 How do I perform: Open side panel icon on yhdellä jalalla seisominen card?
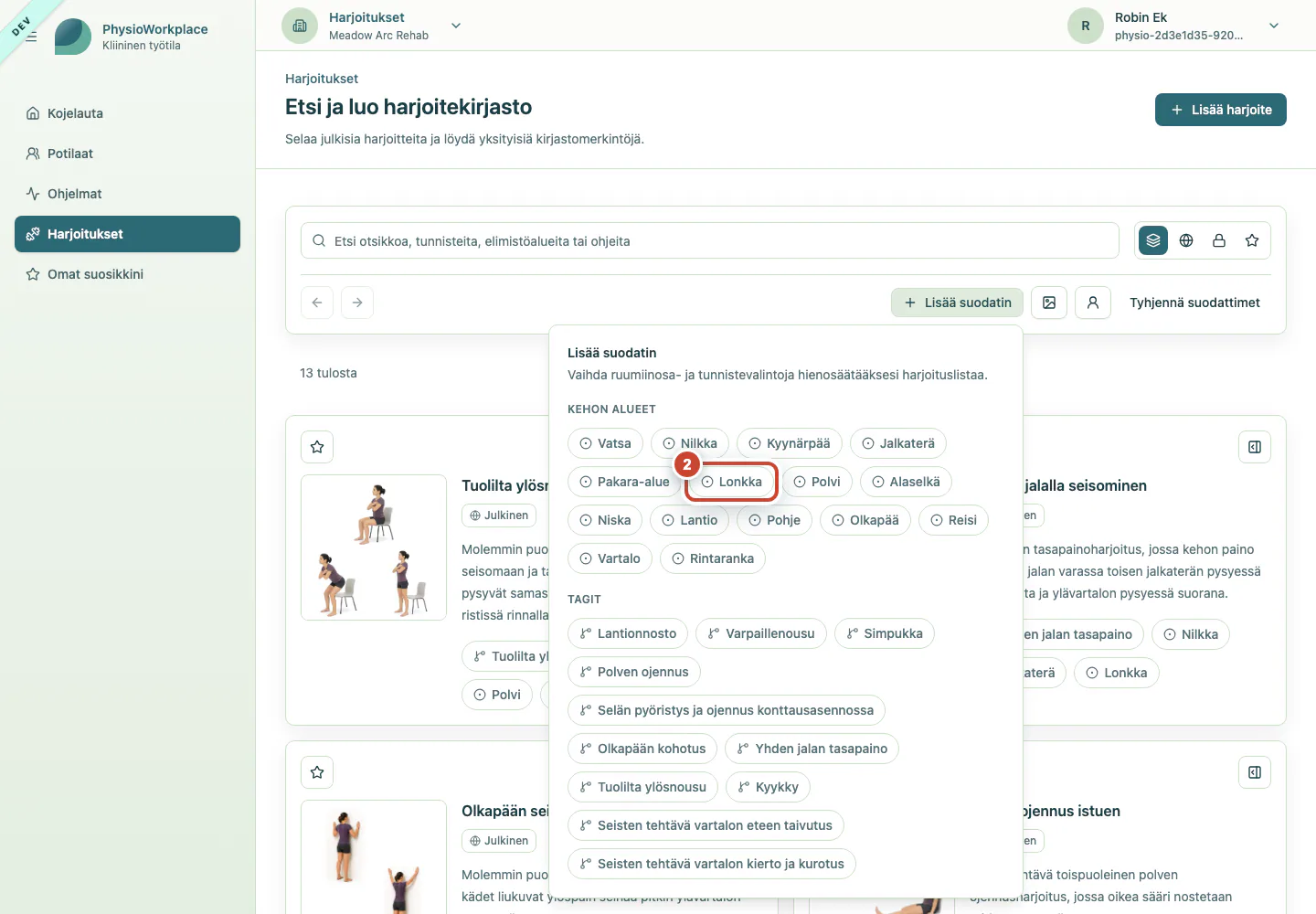(x=1255, y=447)
